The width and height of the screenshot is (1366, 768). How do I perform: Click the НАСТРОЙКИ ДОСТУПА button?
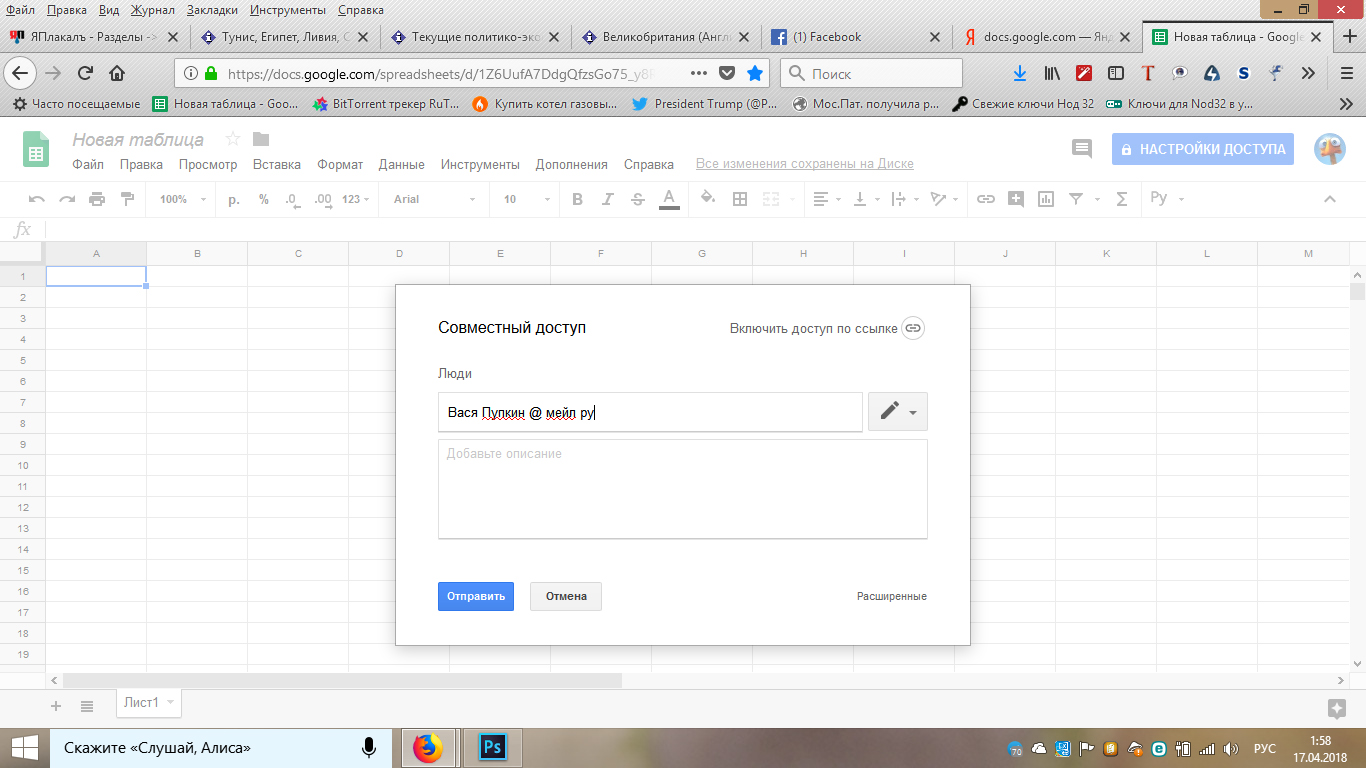click(x=1203, y=149)
